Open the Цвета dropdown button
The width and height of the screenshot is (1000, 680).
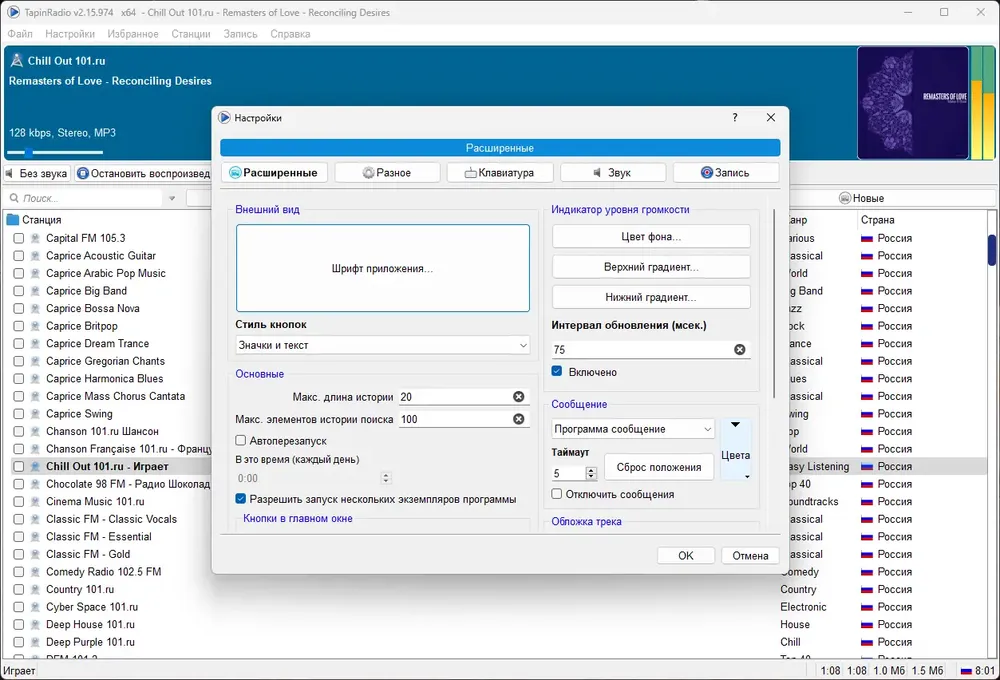(735, 450)
